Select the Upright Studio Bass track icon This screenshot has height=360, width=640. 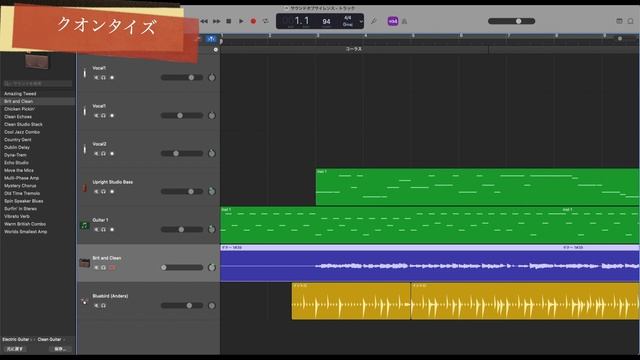84,188
